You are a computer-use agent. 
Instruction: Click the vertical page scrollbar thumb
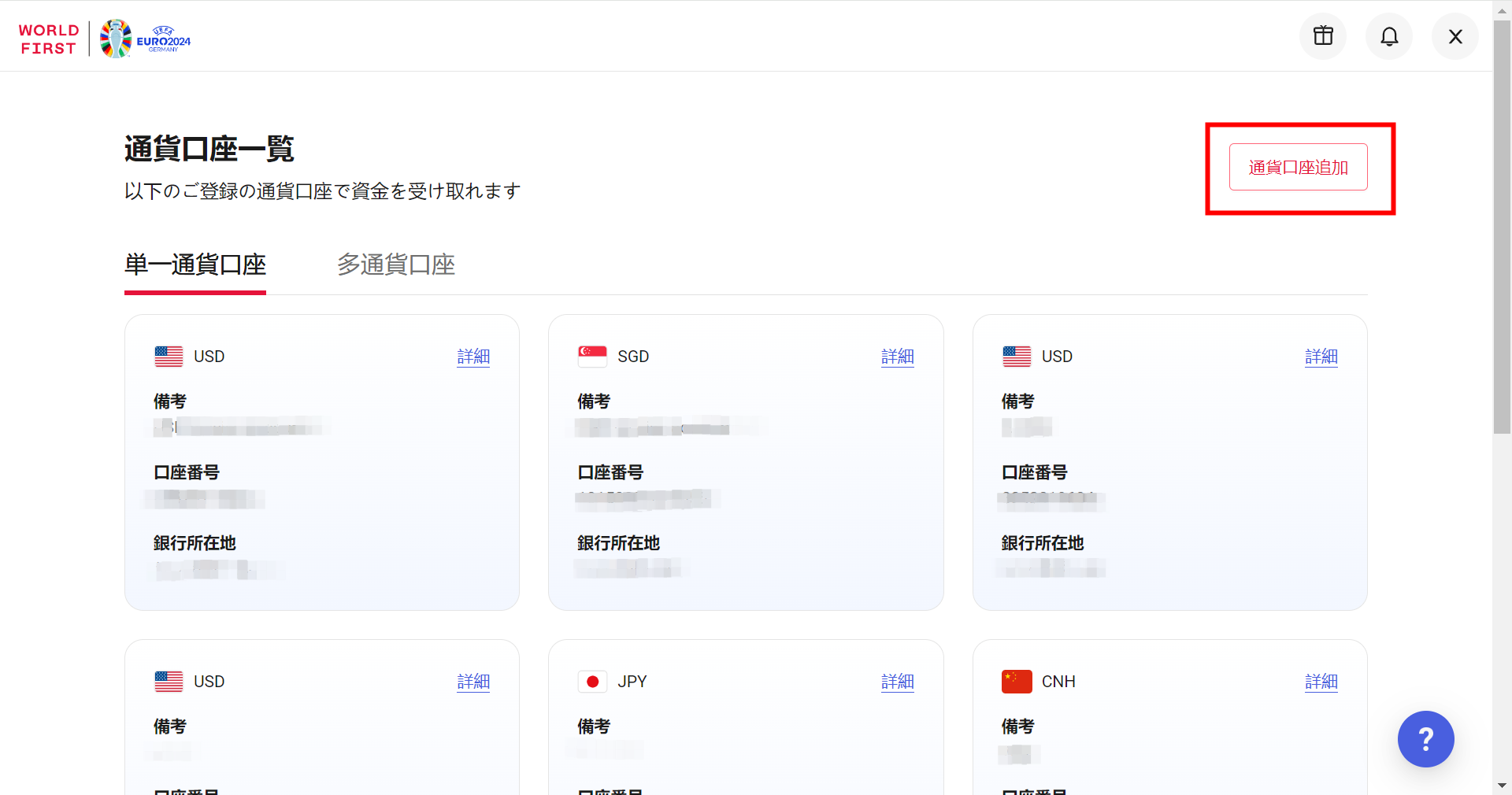click(1502, 228)
